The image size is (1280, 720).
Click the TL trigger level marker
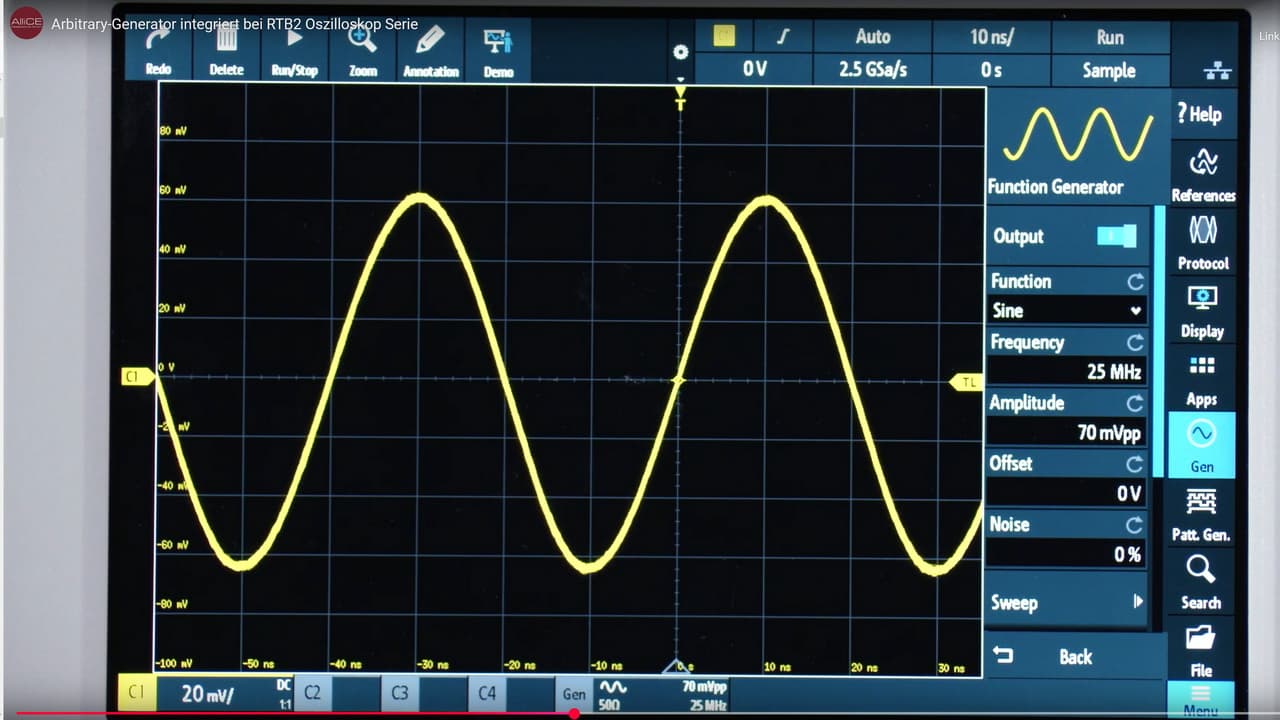966,382
